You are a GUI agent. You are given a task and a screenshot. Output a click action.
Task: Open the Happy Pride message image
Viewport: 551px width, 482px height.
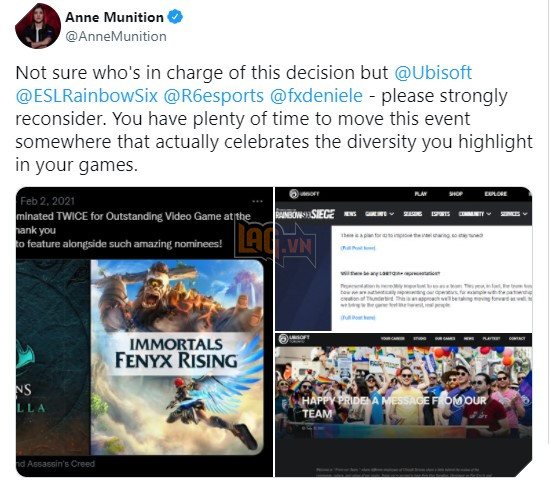(403, 392)
